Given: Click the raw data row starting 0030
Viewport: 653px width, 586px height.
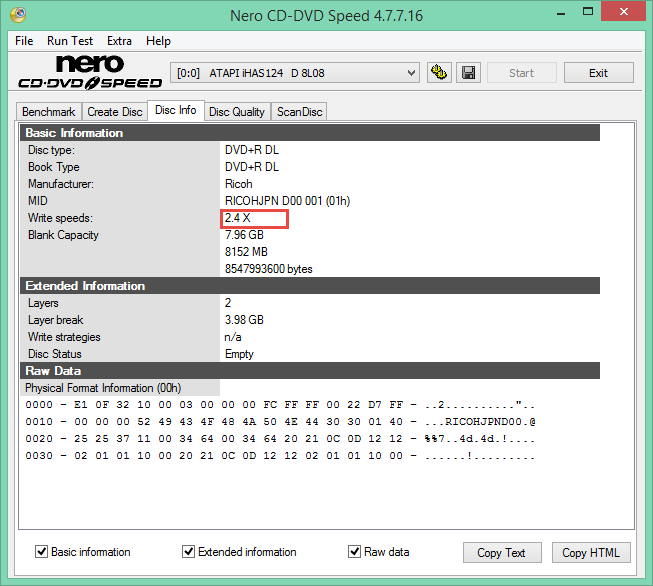Looking at the screenshot, I should [x=280, y=456].
